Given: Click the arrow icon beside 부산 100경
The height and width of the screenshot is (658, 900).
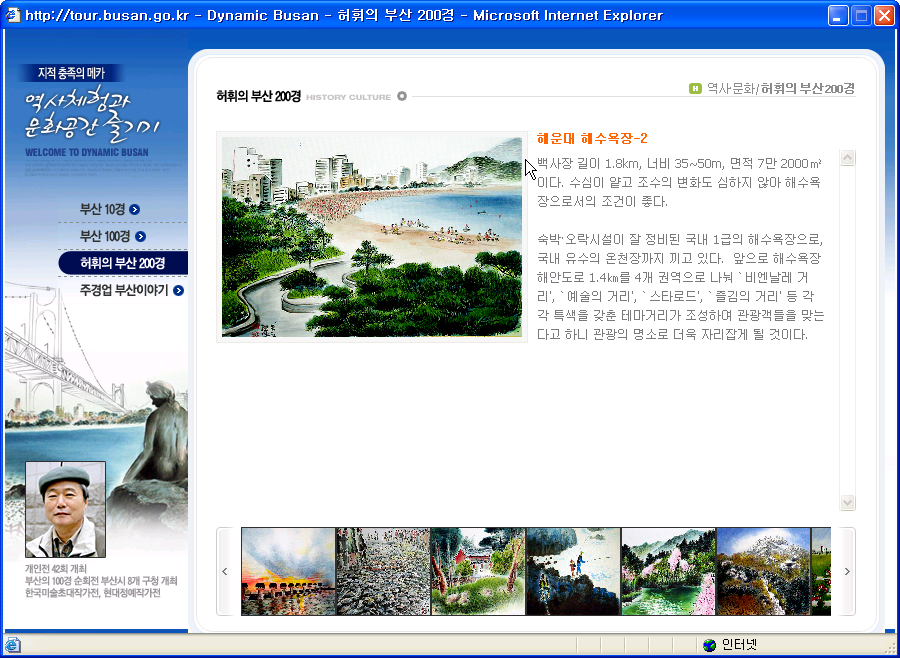Looking at the screenshot, I should tap(140, 237).
